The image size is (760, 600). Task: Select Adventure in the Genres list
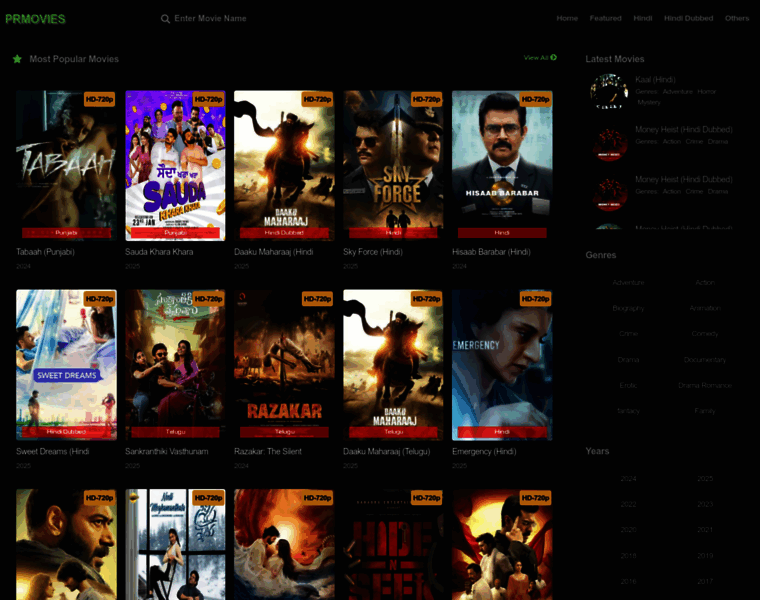point(628,283)
